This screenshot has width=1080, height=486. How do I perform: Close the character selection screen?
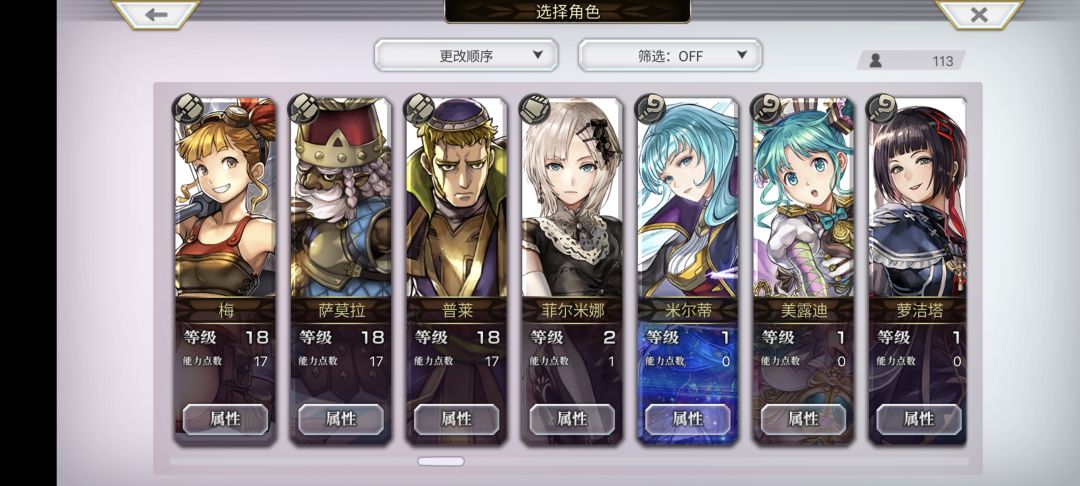[978, 14]
